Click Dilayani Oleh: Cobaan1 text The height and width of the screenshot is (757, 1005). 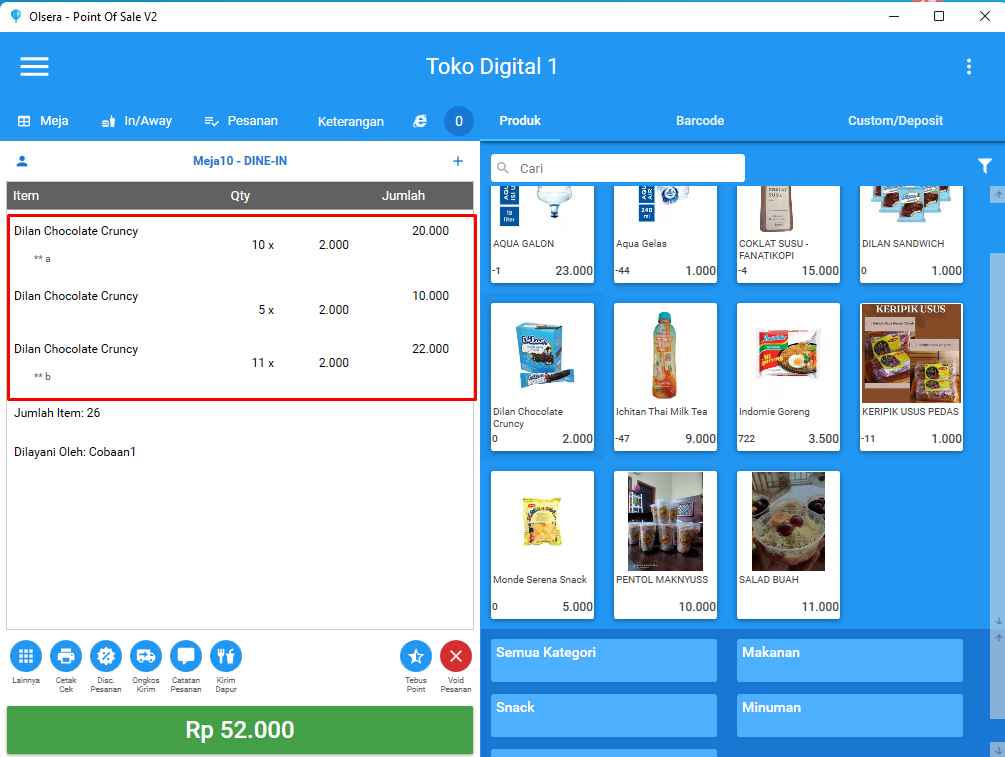75,452
